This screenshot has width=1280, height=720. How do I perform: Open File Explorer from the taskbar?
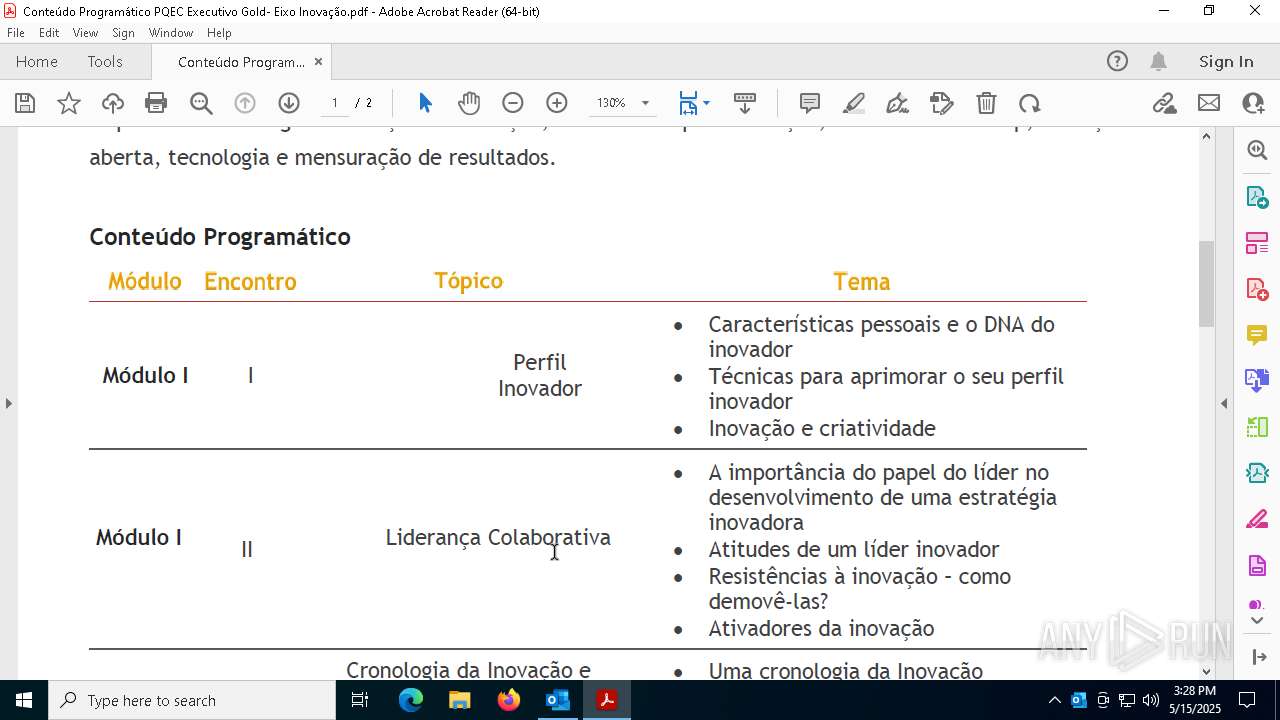[459, 700]
